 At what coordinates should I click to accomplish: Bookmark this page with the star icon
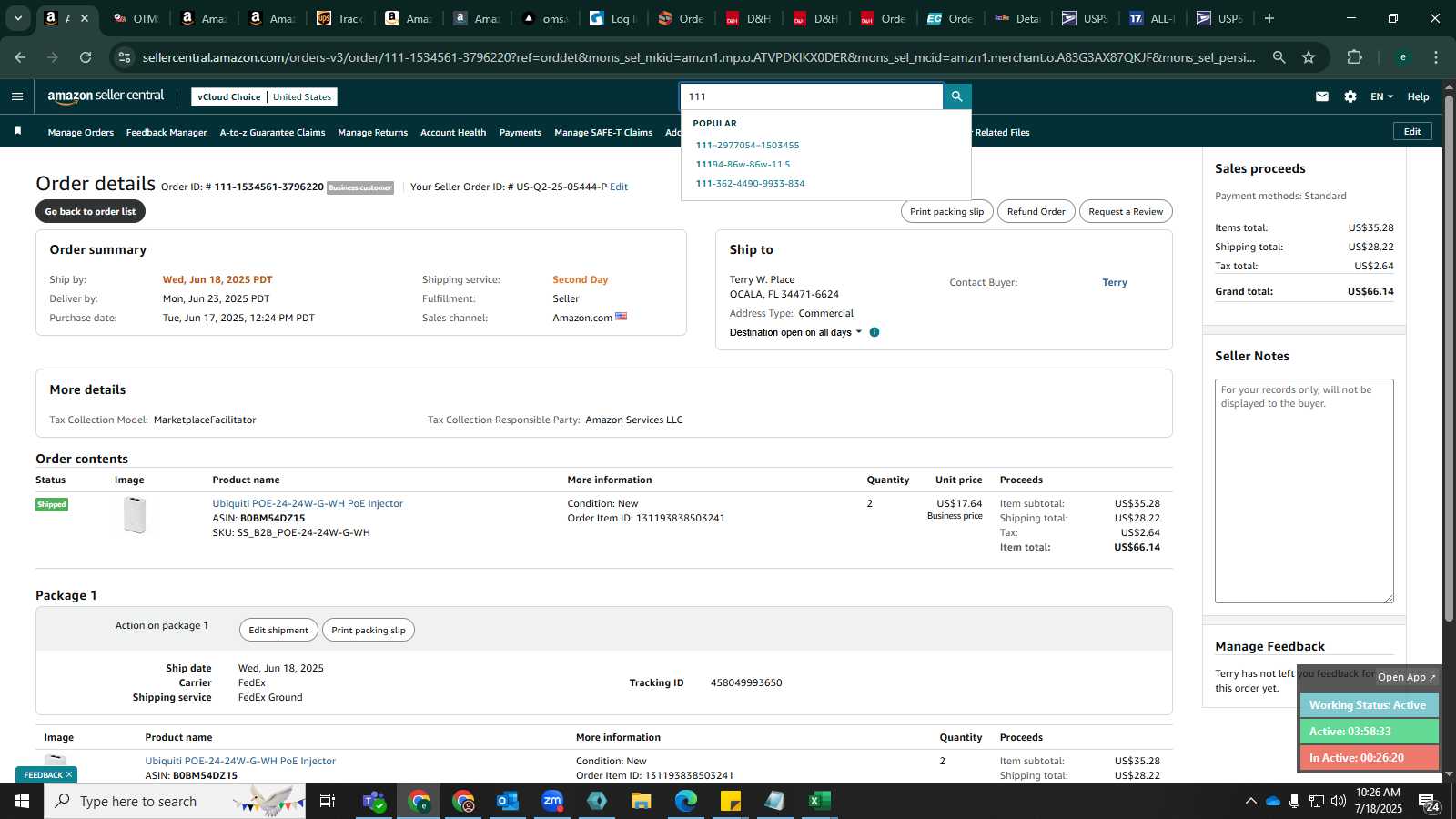click(x=1309, y=57)
